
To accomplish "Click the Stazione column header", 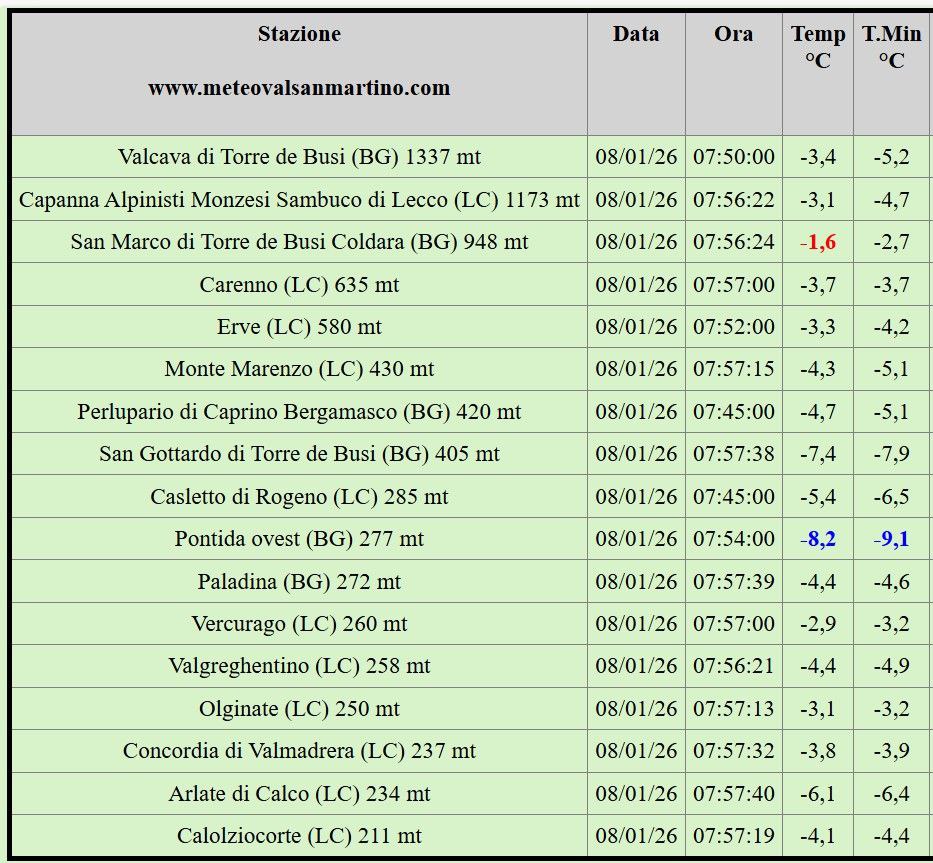I will click(x=299, y=34).
